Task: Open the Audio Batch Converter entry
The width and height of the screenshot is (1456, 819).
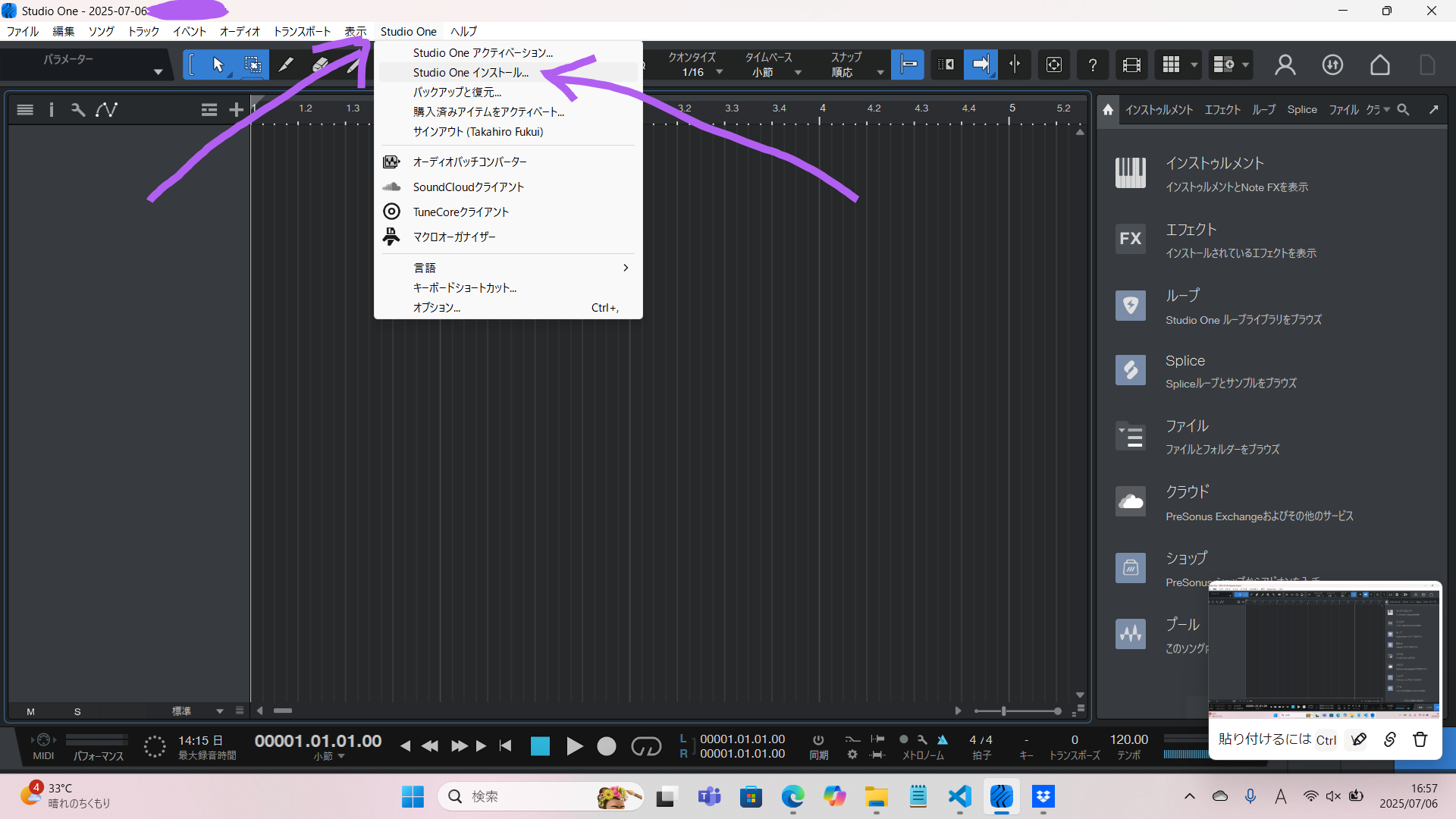Action: pyautogui.click(x=469, y=162)
